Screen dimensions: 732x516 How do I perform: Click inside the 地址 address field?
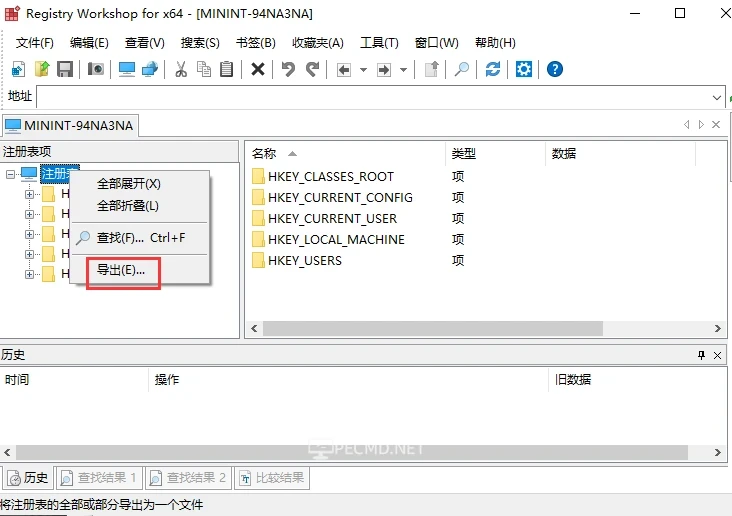coord(373,97)
